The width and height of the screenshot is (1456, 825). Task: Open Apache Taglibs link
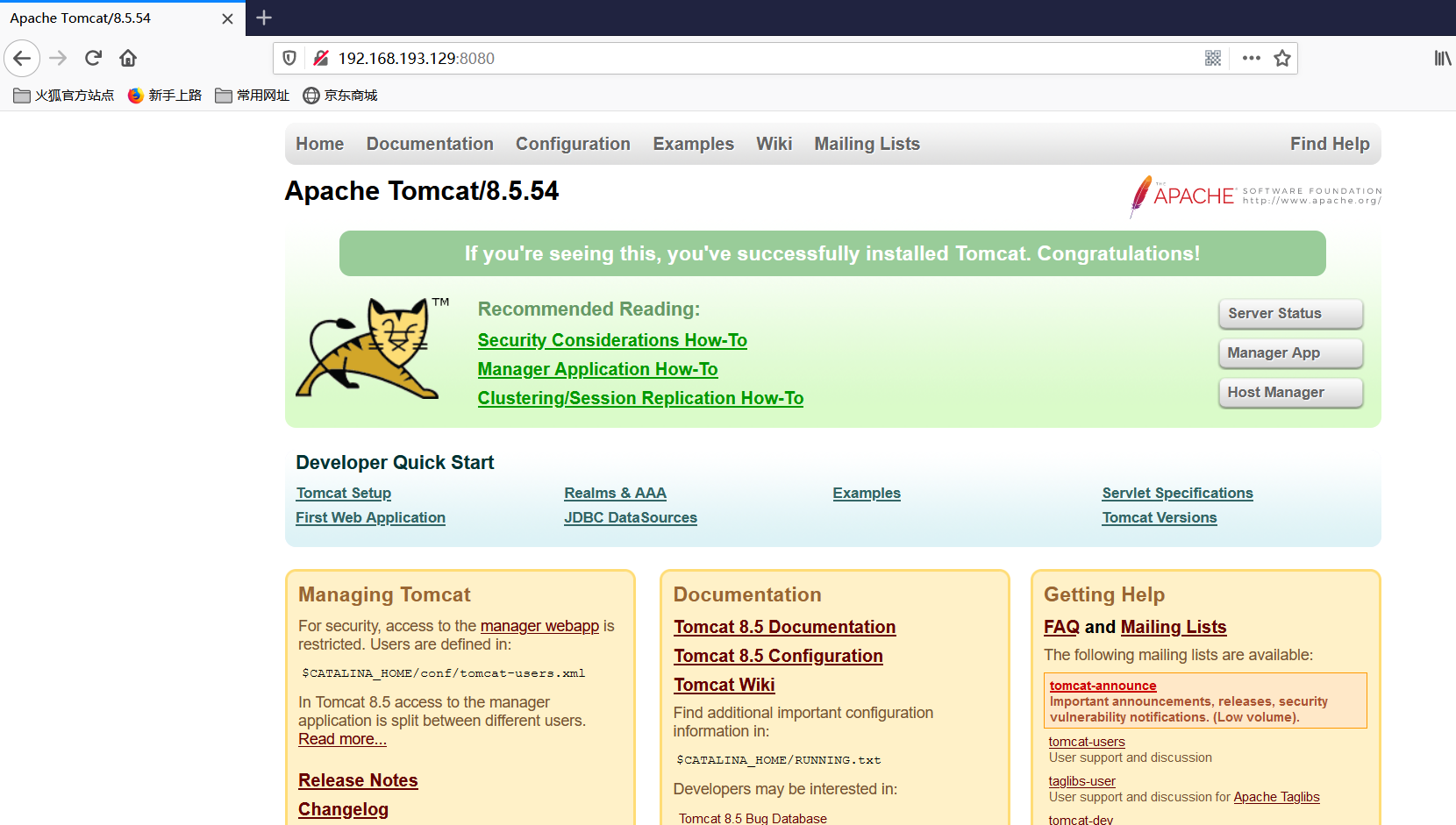(x=1276, y=797)
